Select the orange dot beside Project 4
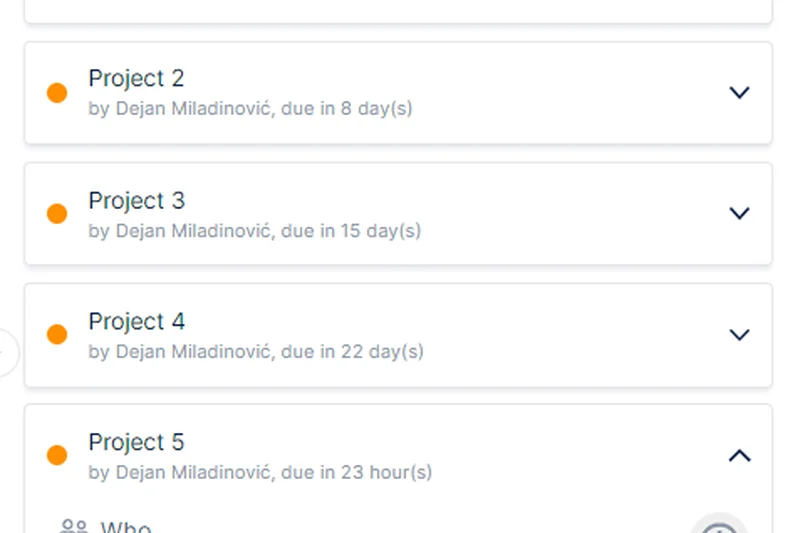This screenshot has width=800, height=533. coord(57,335)
